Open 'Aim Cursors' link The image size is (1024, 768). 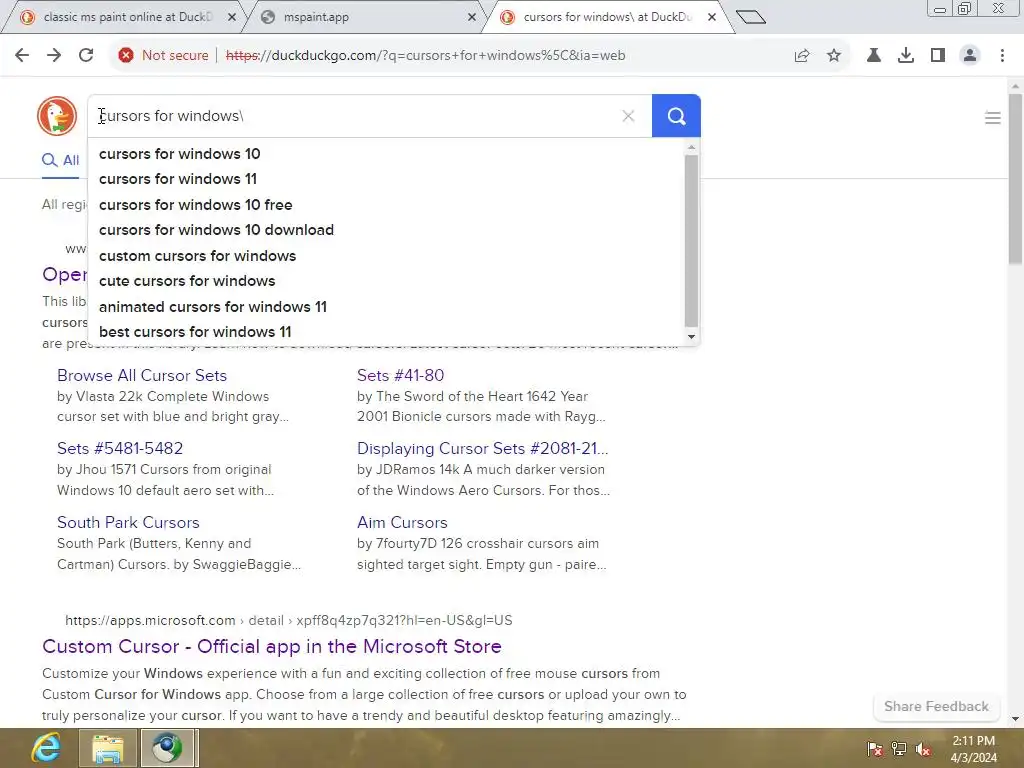click(x=402, y=522)
